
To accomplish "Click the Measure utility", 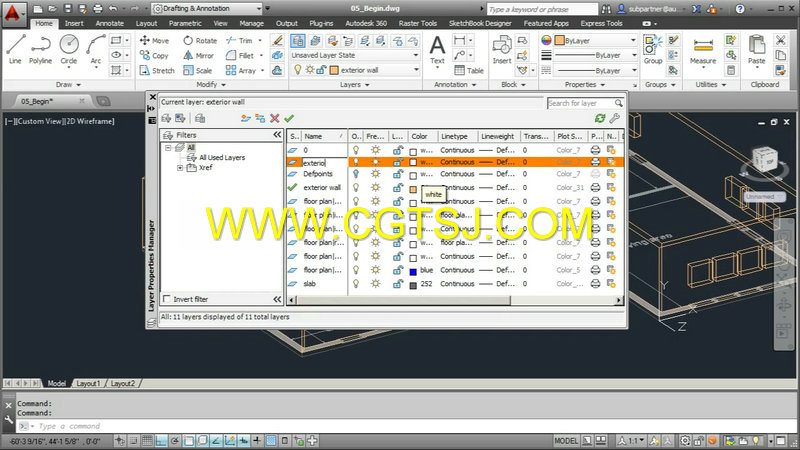I will [703, 50].
